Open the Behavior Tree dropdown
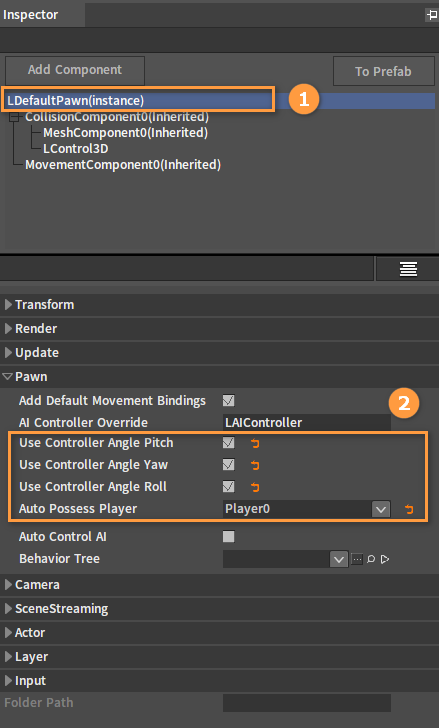This screenshot has height=728, width=439. click(x=339, y=559)
